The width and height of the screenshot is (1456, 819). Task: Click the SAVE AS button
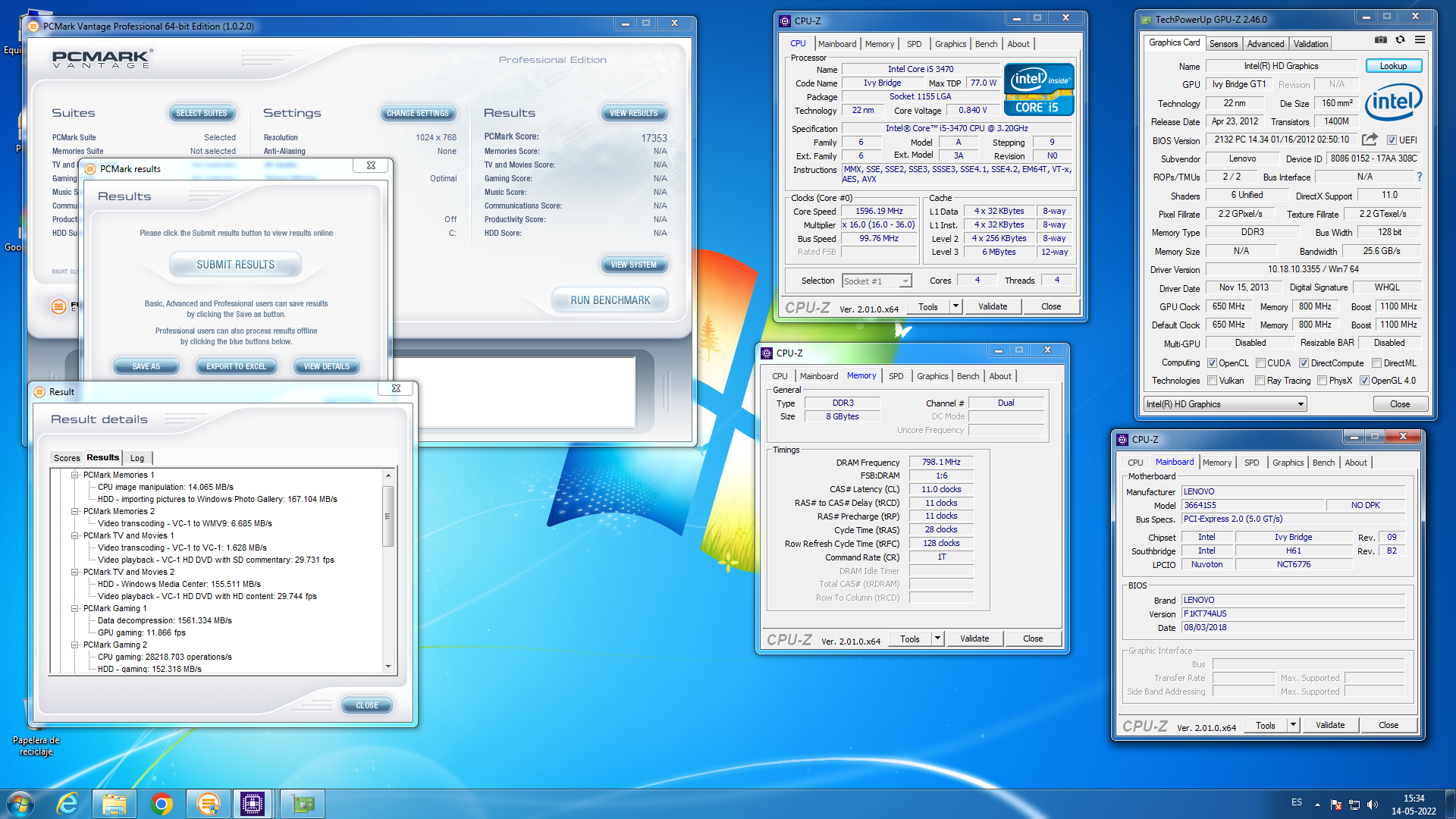[146, 366]
